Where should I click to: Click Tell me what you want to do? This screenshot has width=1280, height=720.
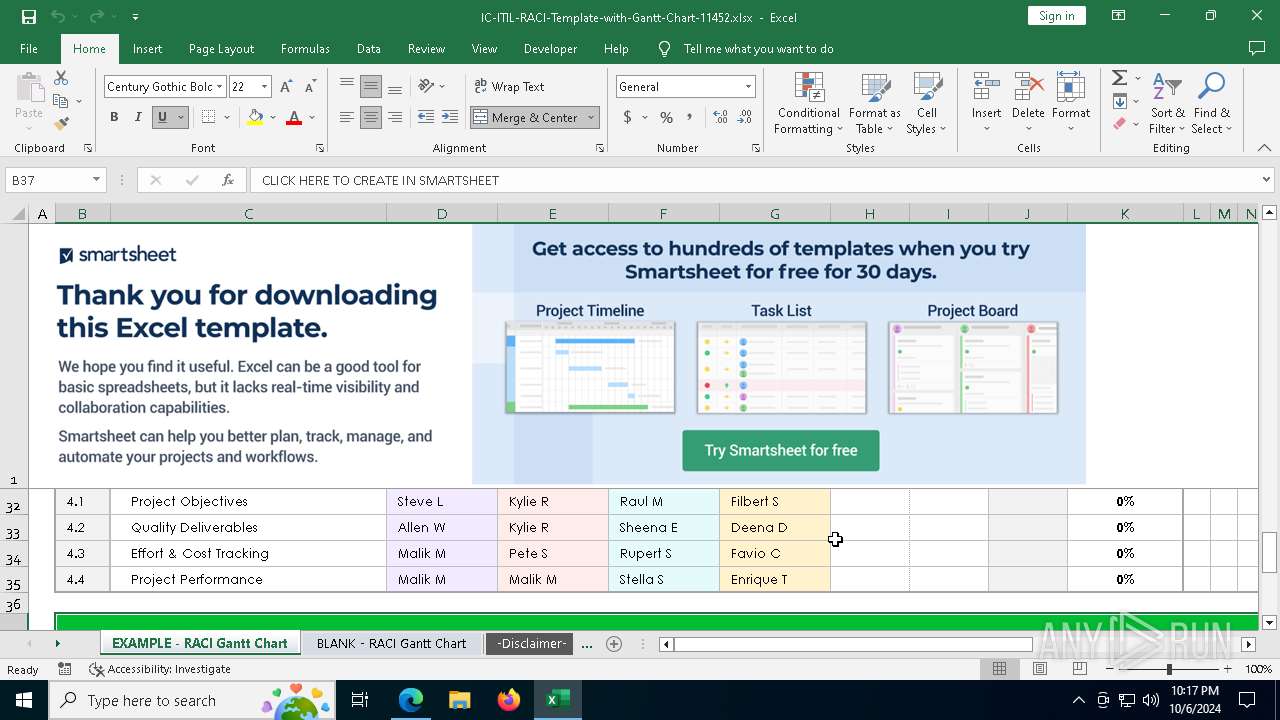coord(758,49)
